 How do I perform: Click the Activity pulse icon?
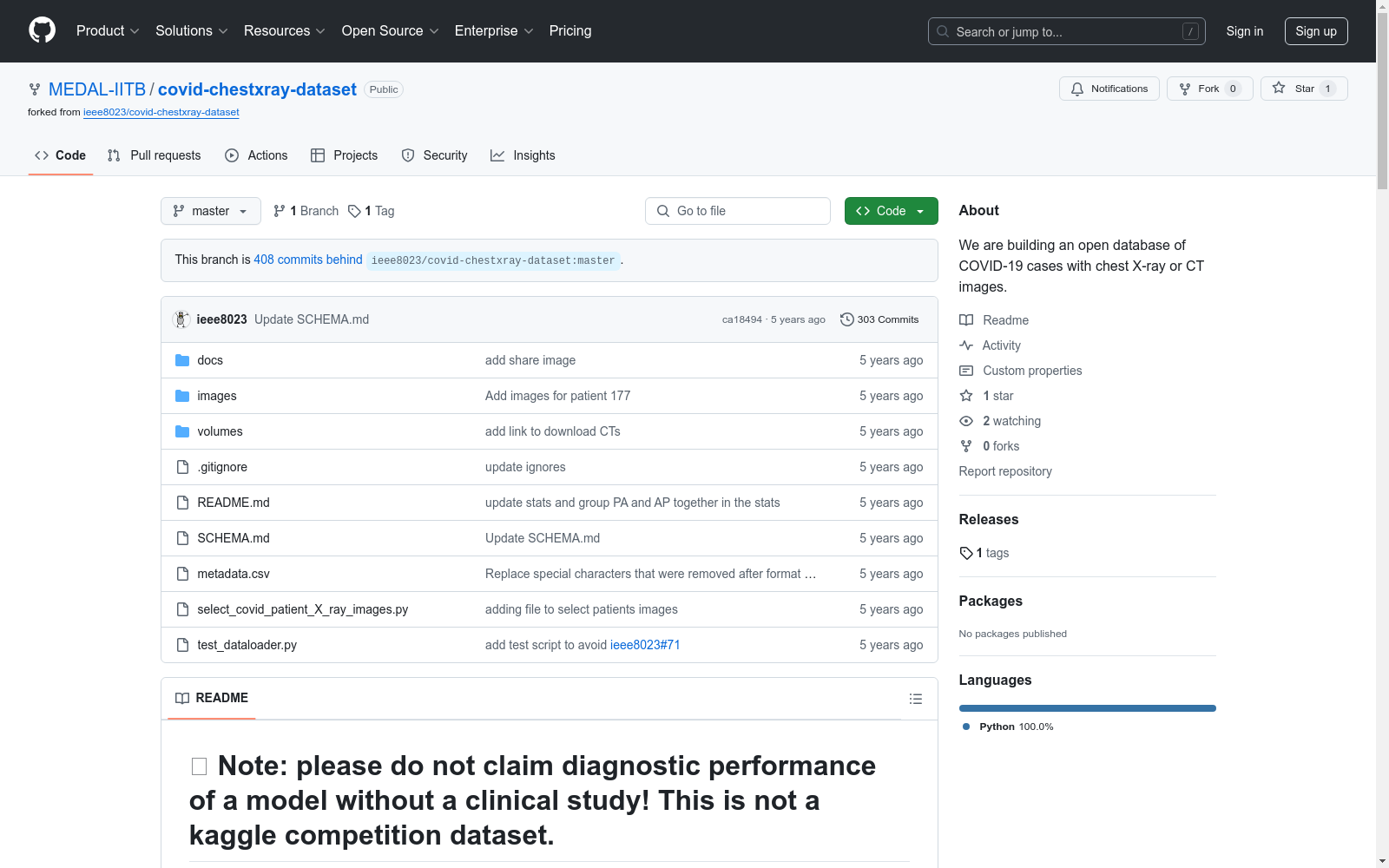[x=966, y=345]
